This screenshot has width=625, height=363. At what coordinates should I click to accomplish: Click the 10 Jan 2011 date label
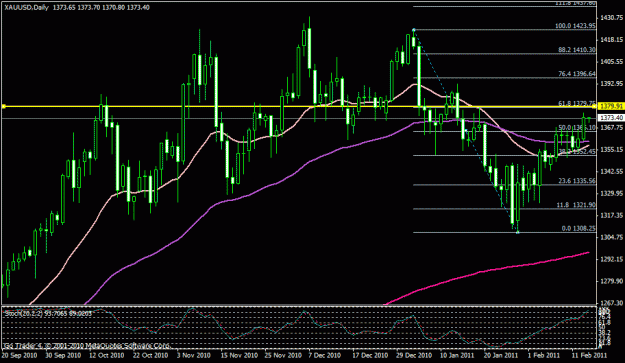click(x=457, y=355)
